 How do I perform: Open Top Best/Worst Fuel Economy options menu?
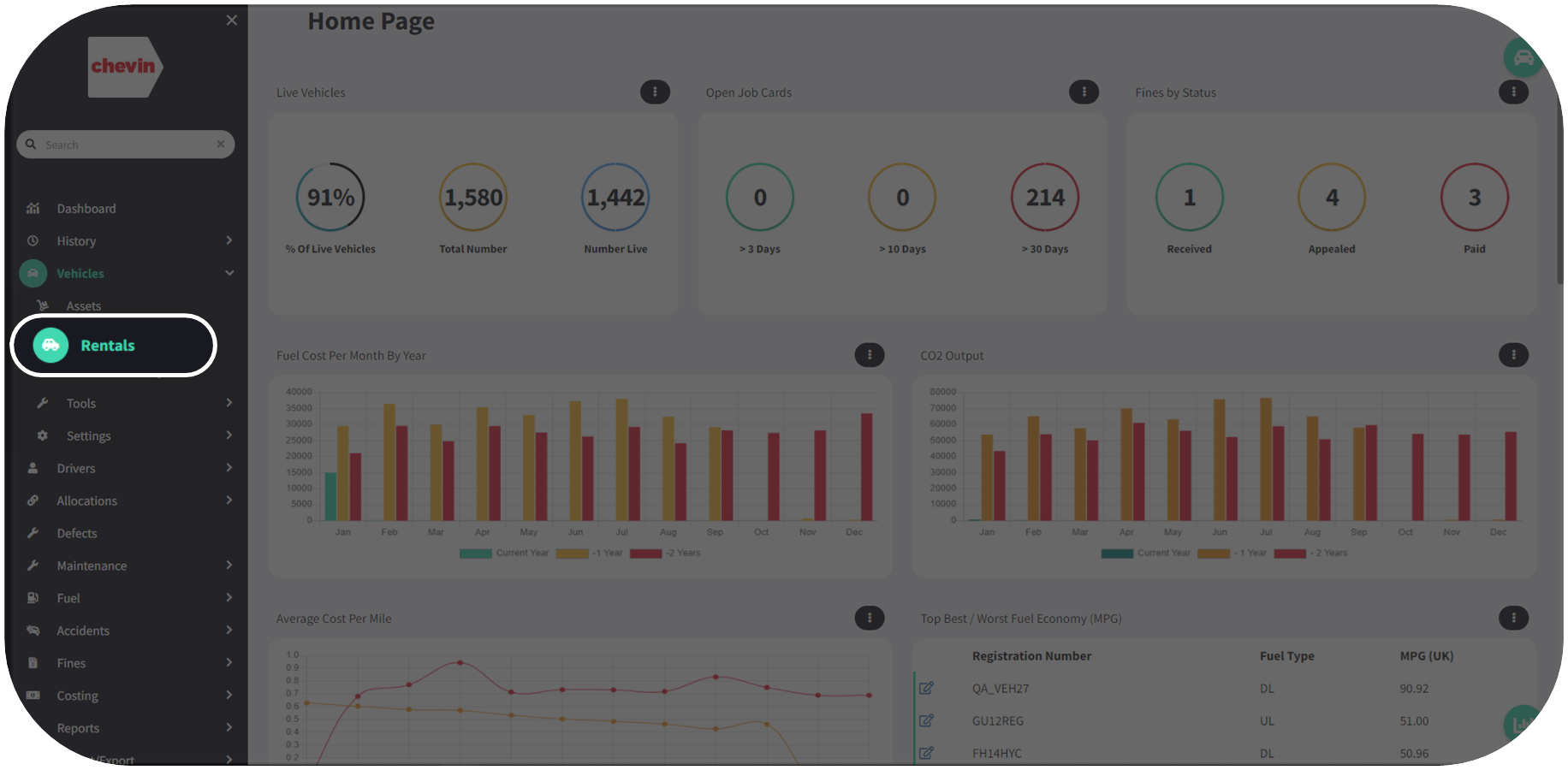pyautogui.click(x=1513, y=618)
